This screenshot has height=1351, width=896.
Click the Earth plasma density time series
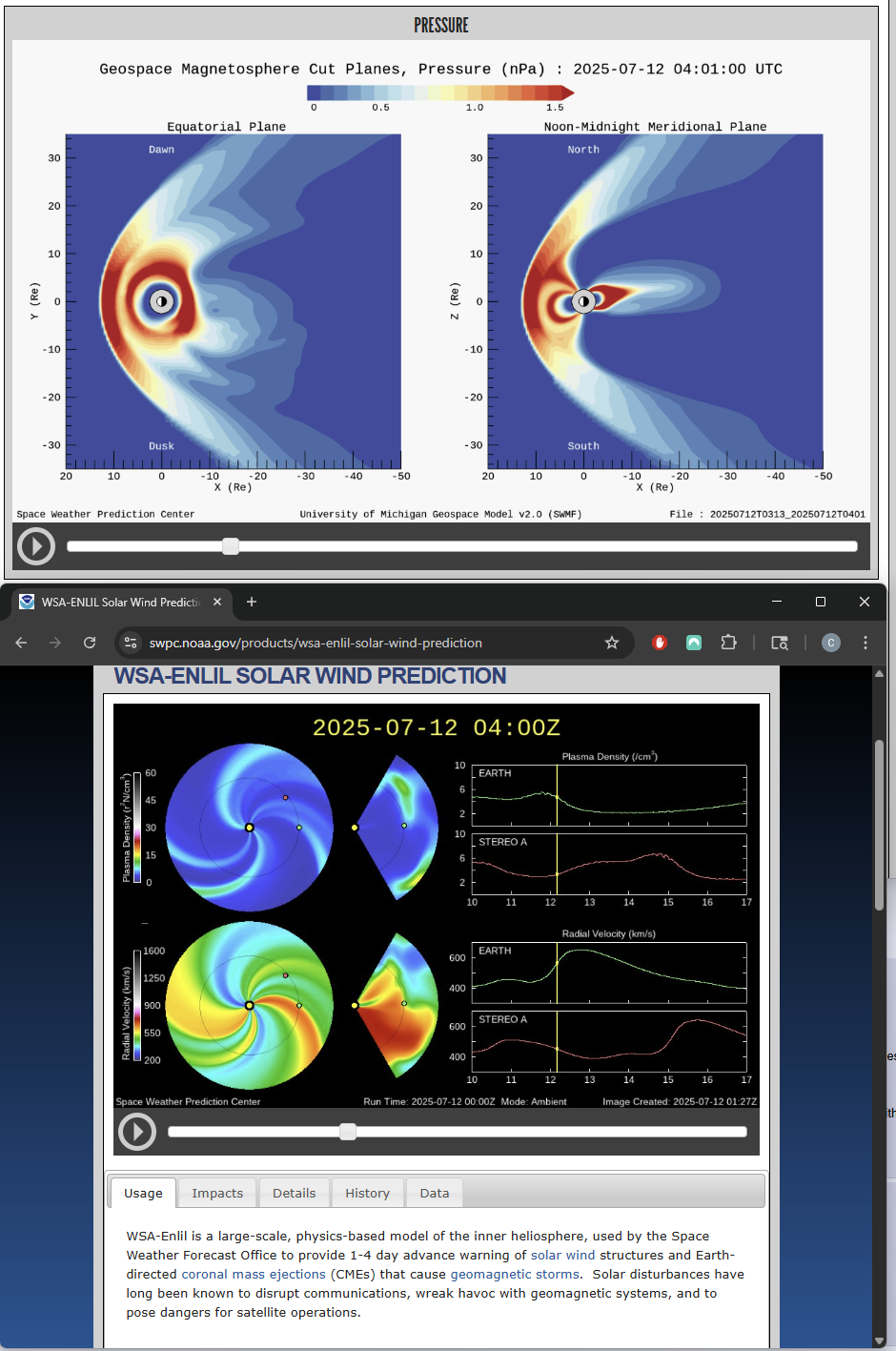pyautogui.click(x=609, y=795)
